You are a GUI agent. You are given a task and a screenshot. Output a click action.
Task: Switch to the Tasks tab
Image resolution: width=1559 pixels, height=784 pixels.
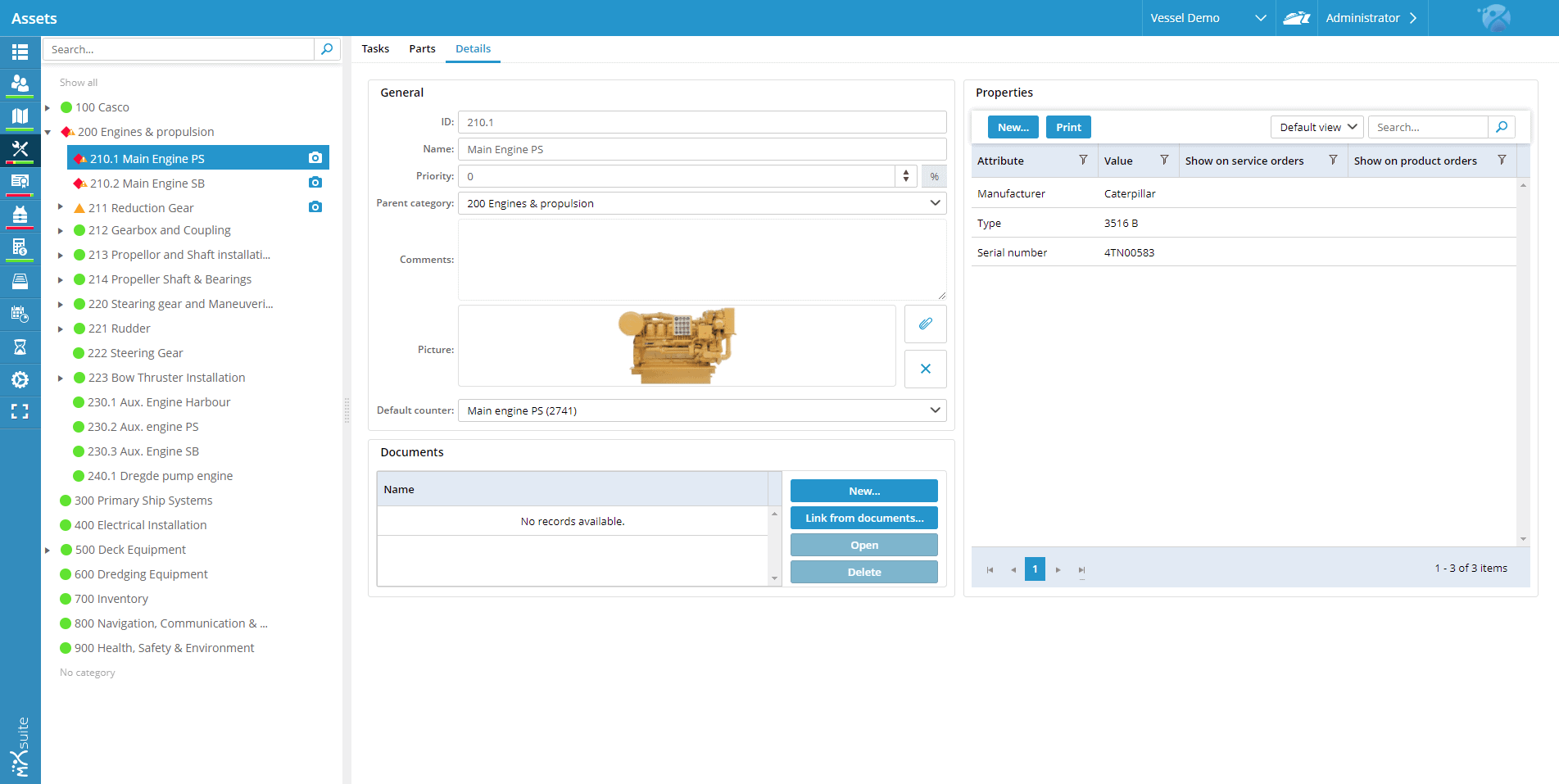tap(375, 49)
